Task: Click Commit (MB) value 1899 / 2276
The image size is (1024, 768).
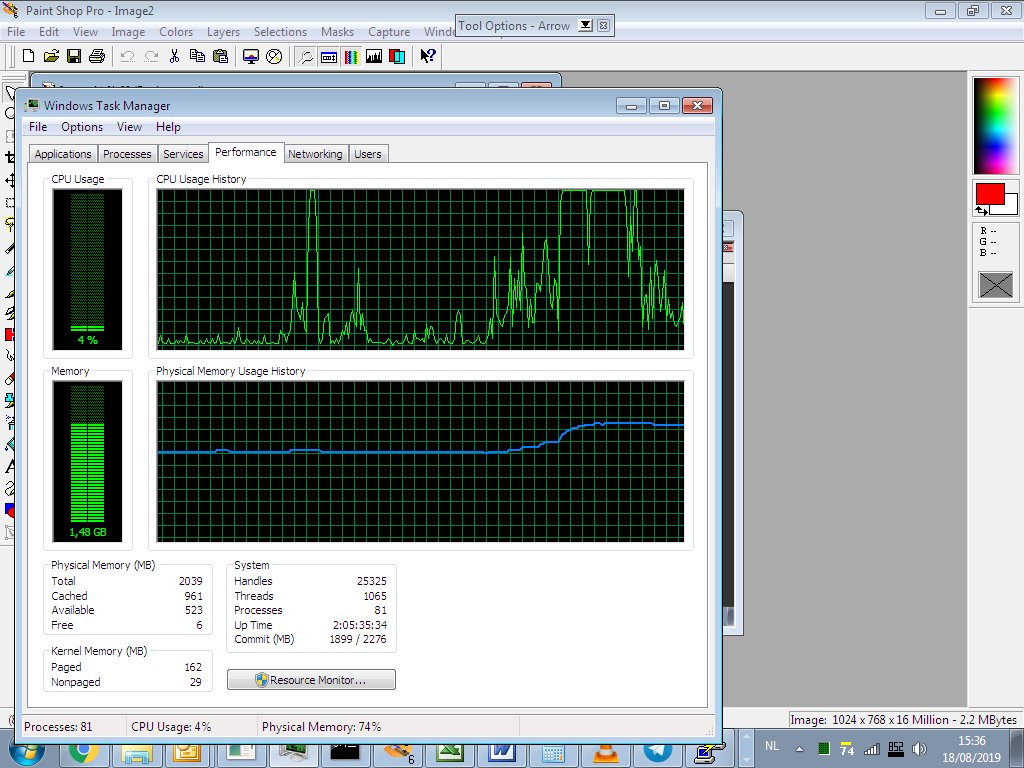Action: click(x=358, y=639)
